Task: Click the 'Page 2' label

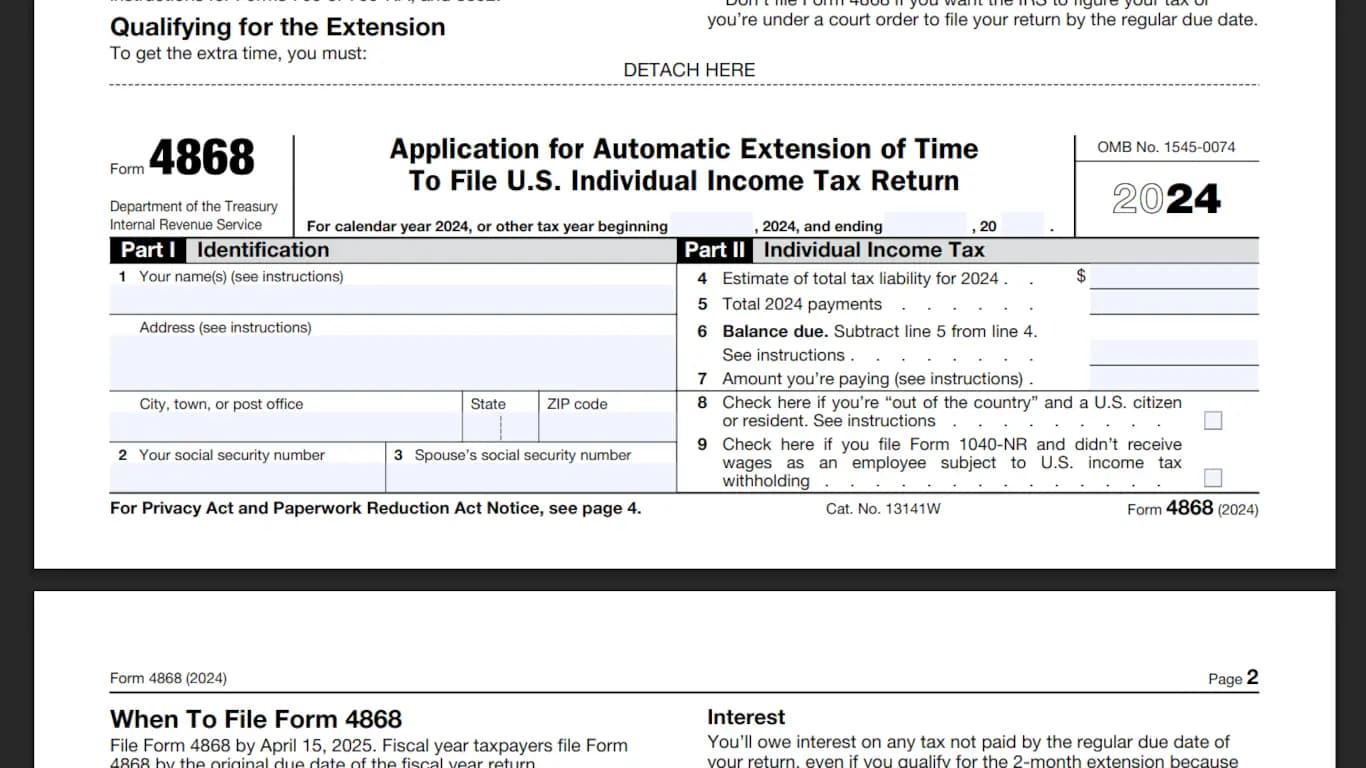Action: point(1233,678)
